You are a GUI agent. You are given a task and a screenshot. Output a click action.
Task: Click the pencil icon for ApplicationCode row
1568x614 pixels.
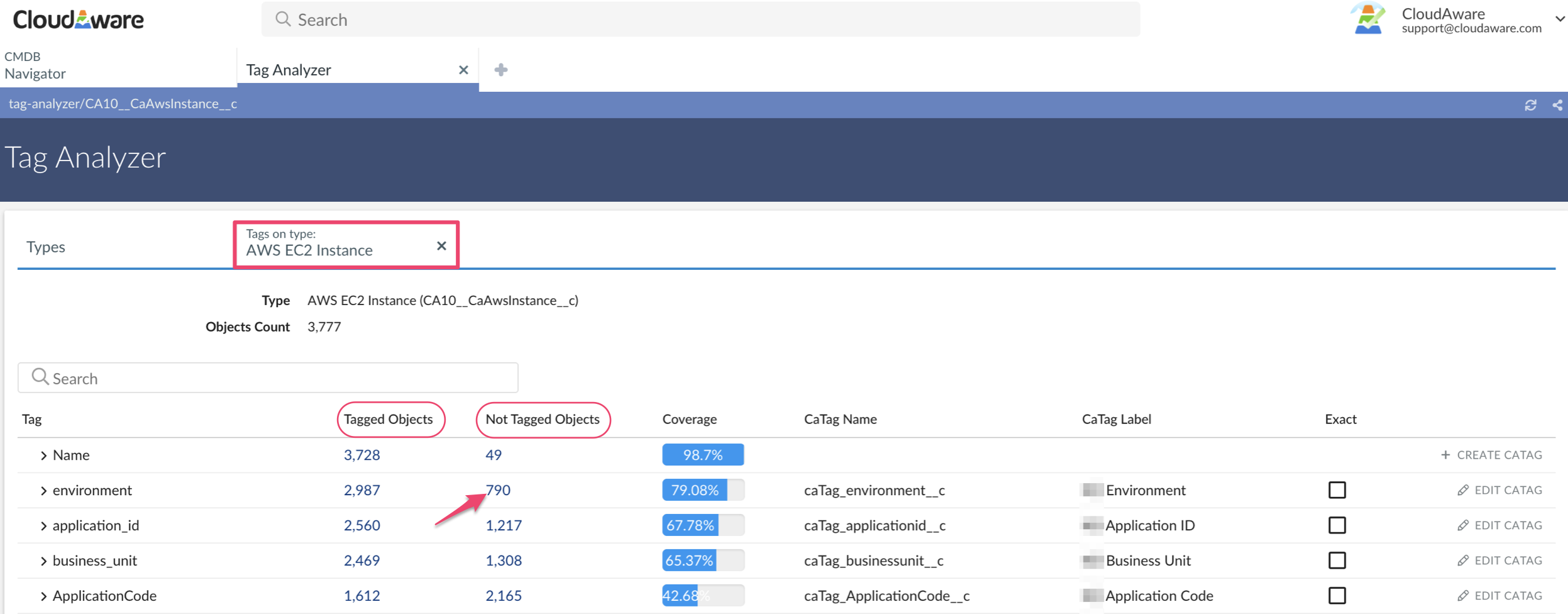(x=1463, y=596)
